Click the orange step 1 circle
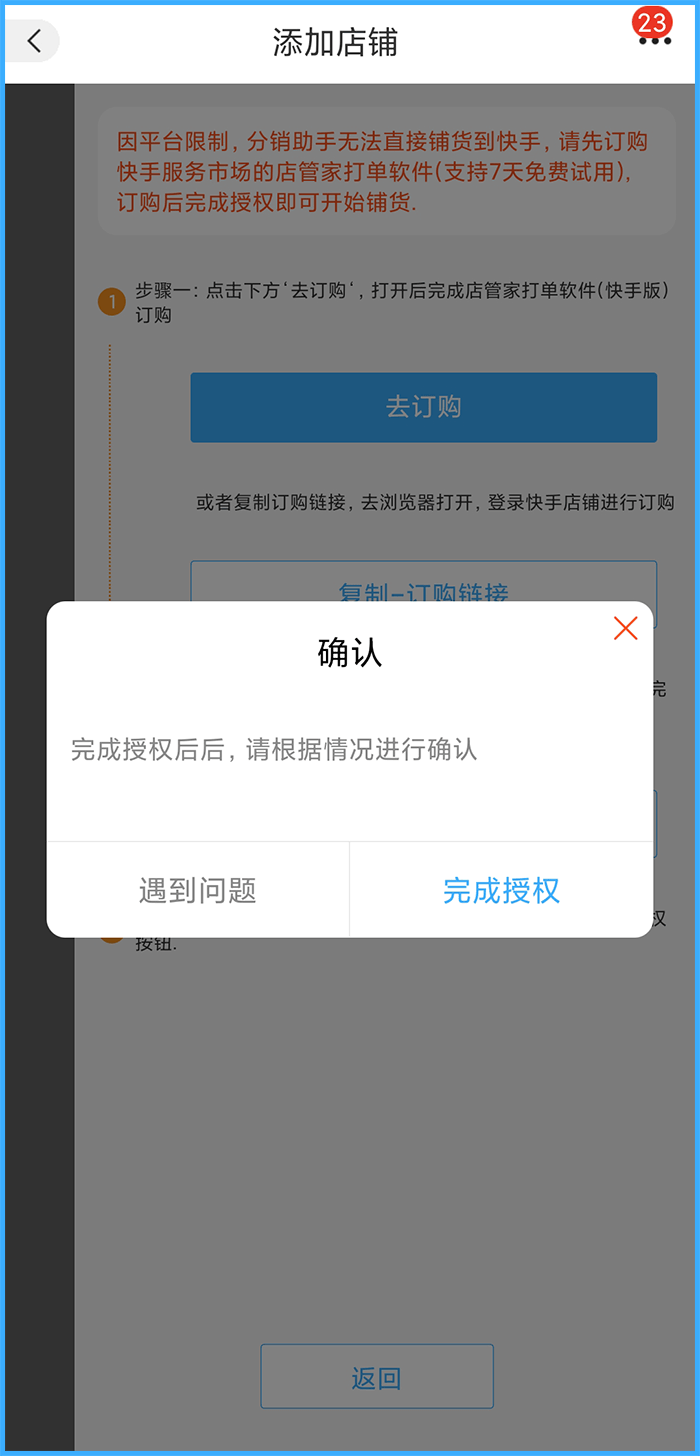700x1456 pixels. point(111,302)
